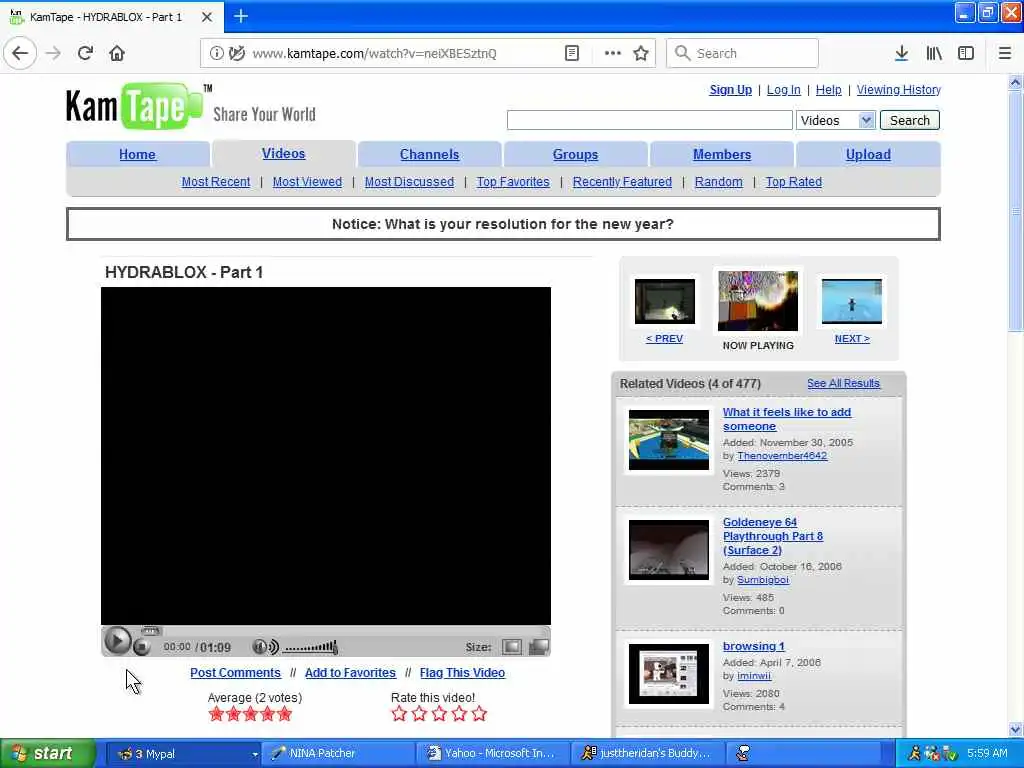Switch to the Groups tab
The width and height of the screenshot is (1024, 768).
click(x=575, y=155)
